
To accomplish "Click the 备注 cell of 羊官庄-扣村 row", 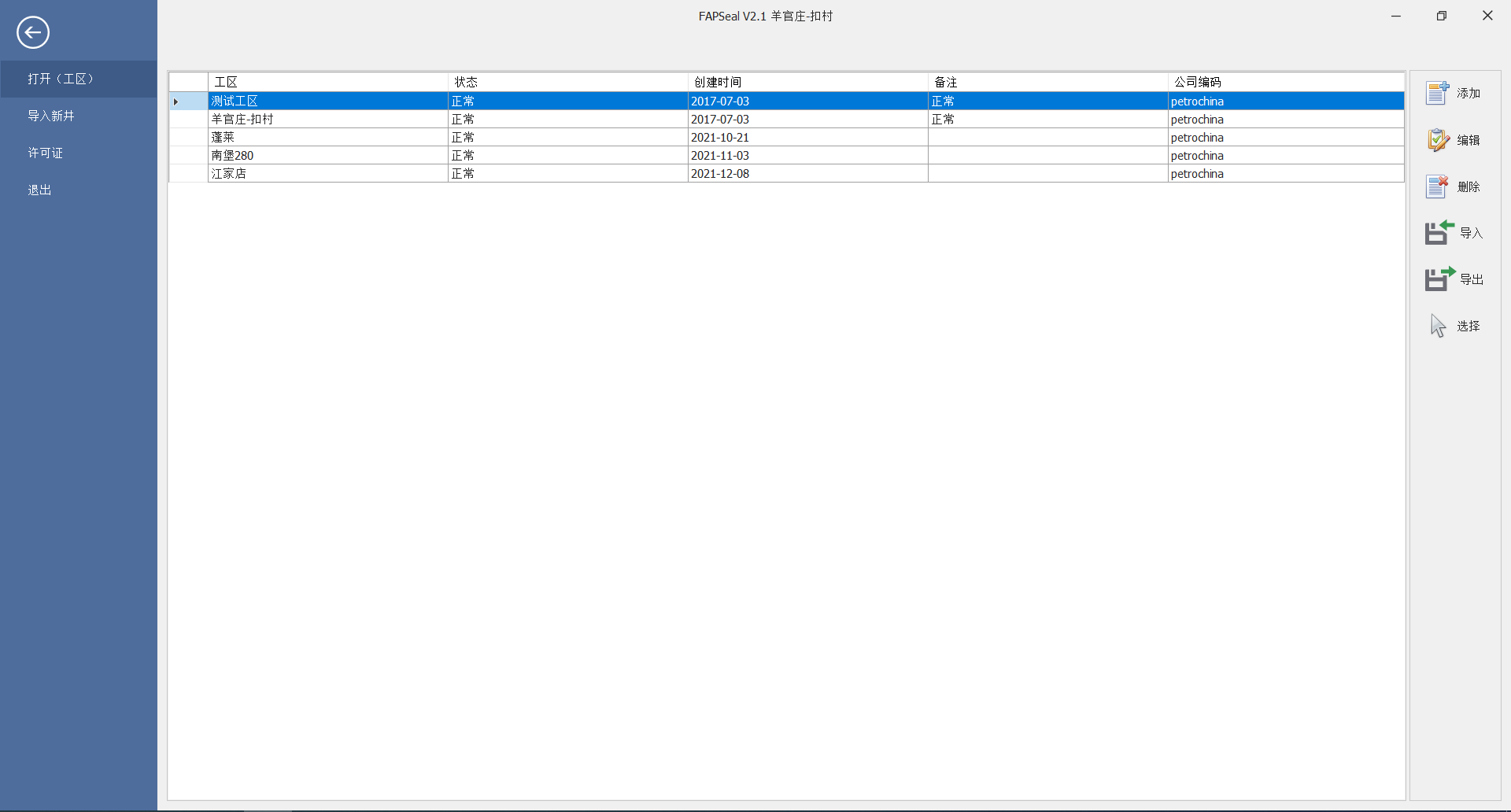I will [x=1048, y=119].
